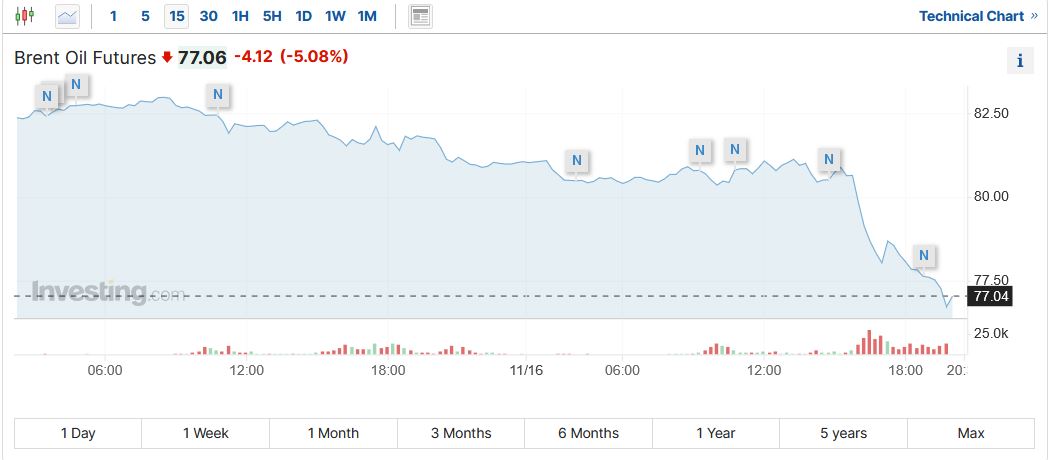The height and width of the screenshot is (460, 1049).
Task: Click the Investing.com watermark logo
Action: pyautogui.click(x=109, y=292)
